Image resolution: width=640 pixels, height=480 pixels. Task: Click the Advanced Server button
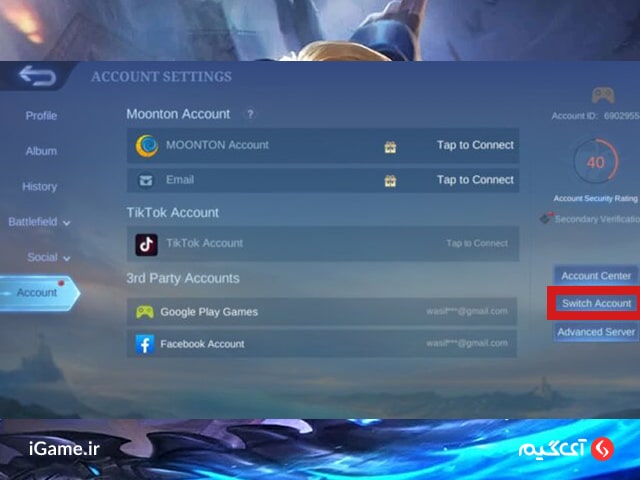pyautogui.click(x=596, y=332)
